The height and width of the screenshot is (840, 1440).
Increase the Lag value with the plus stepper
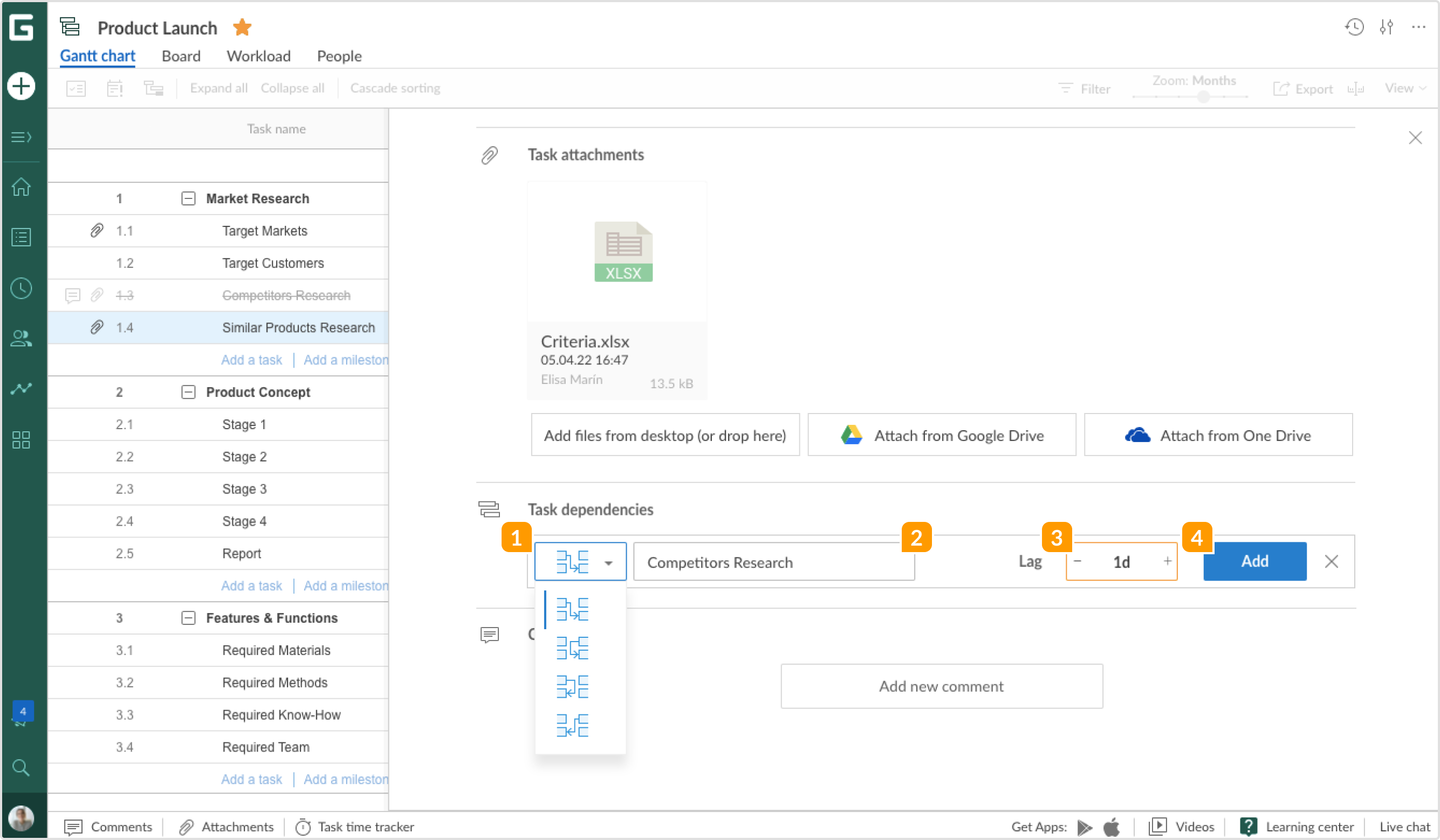(1168, 561)
